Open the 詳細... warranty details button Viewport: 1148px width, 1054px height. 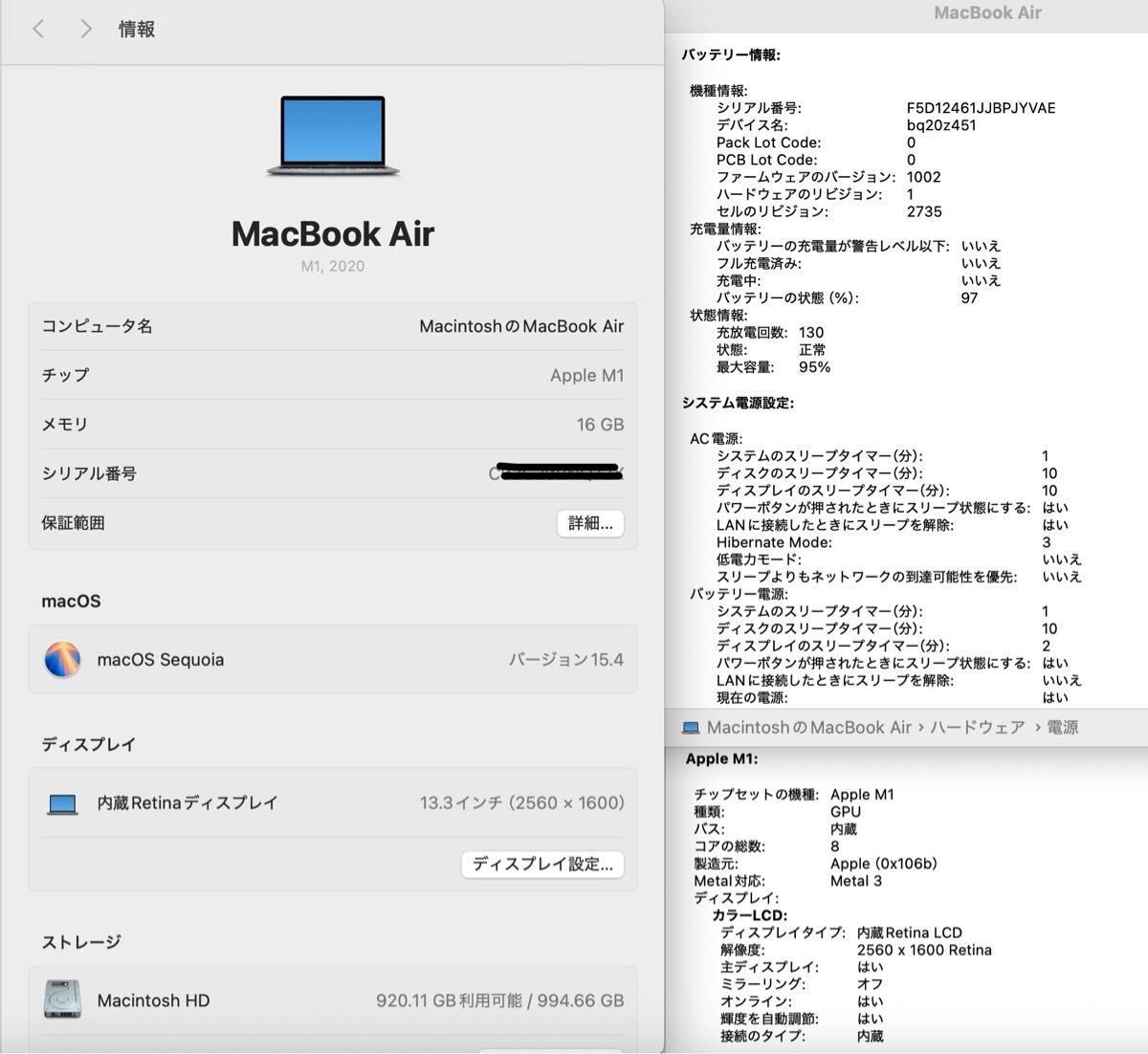coord(590,523)
